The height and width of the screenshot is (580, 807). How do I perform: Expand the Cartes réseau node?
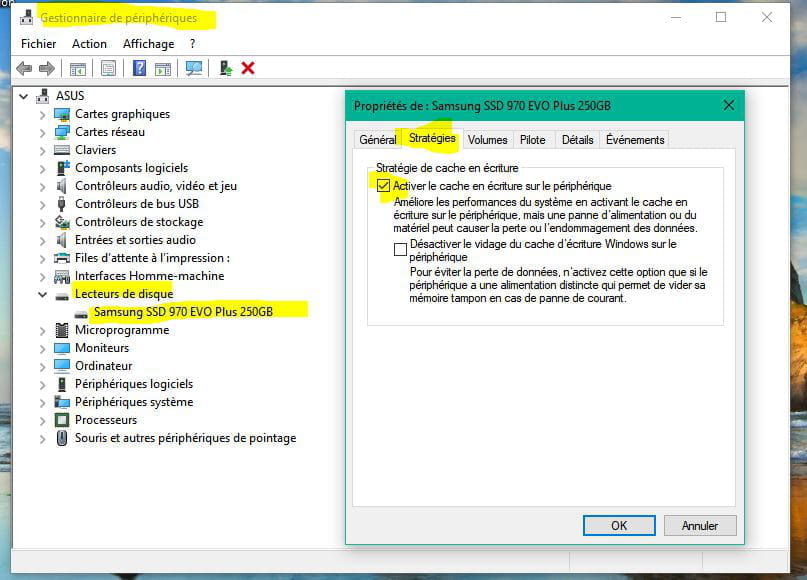point(42,133)
